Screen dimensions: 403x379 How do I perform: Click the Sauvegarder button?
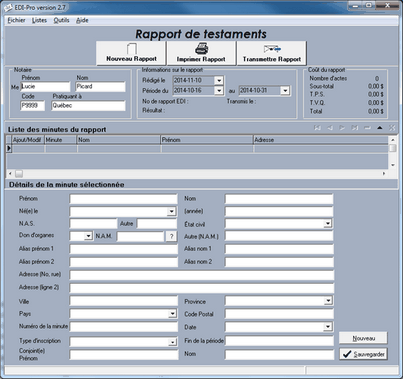(x=363, y=354)
